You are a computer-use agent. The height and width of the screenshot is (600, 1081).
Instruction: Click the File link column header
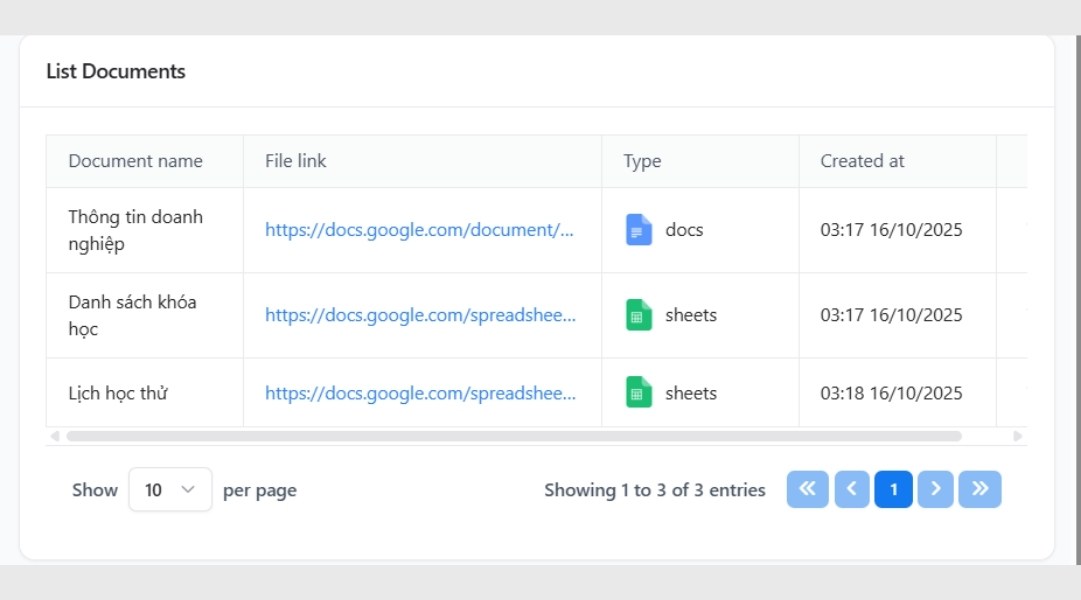(x=296, y=161)
